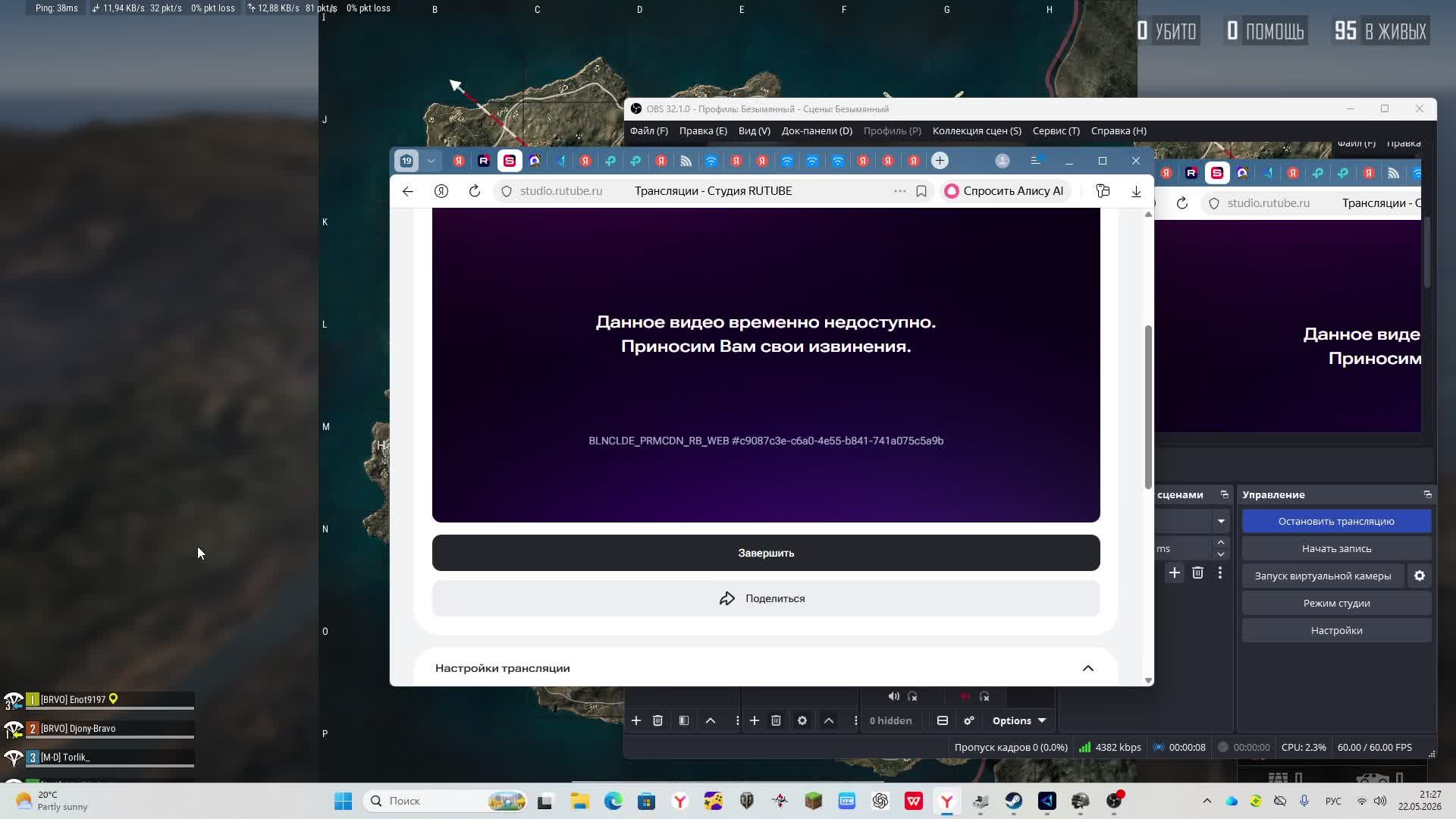Bookmark the current RUTUBE page
Image resolution: width=1456 pixels, height=819 pixels.
921,191
